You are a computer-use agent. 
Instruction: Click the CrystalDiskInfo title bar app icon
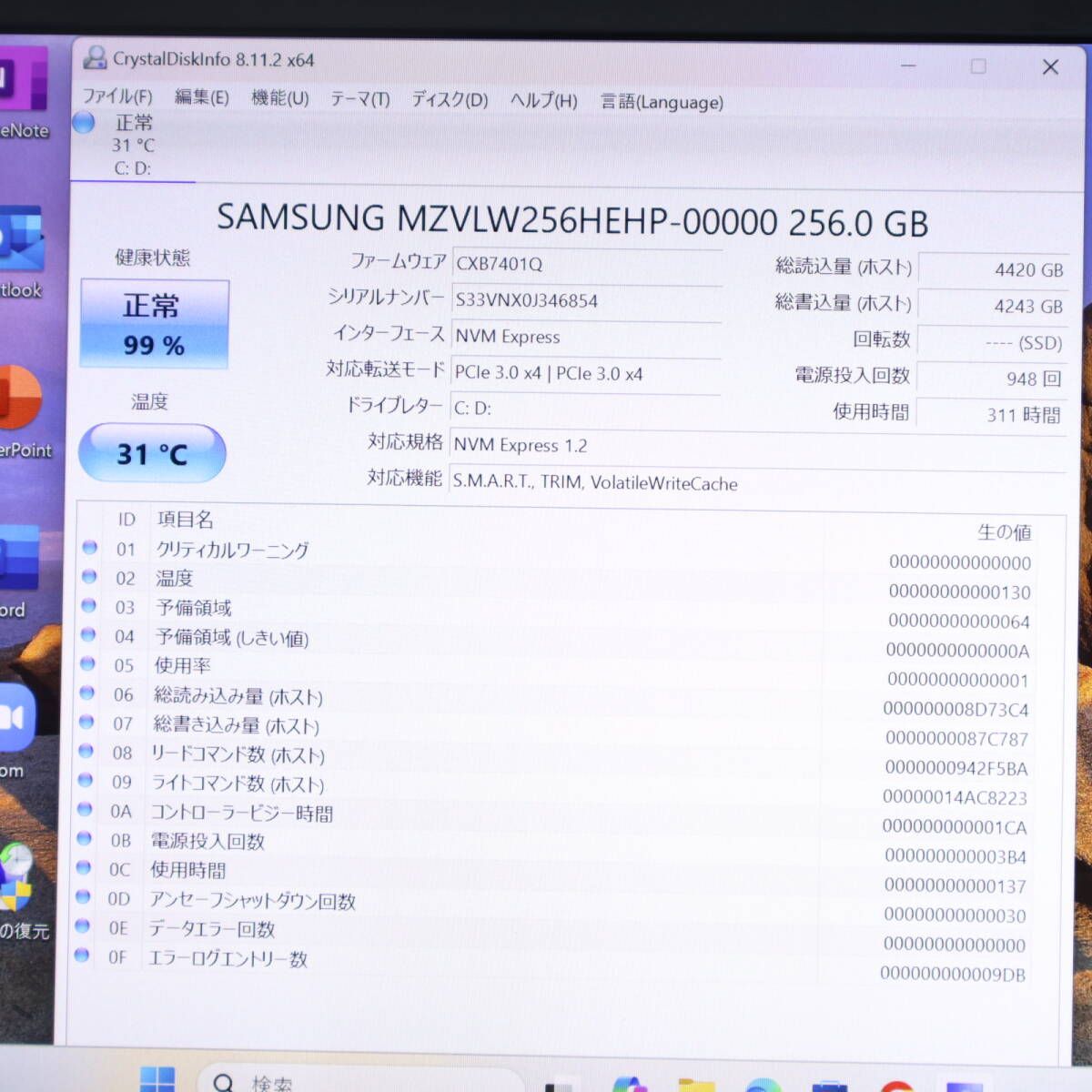[94, 57]
